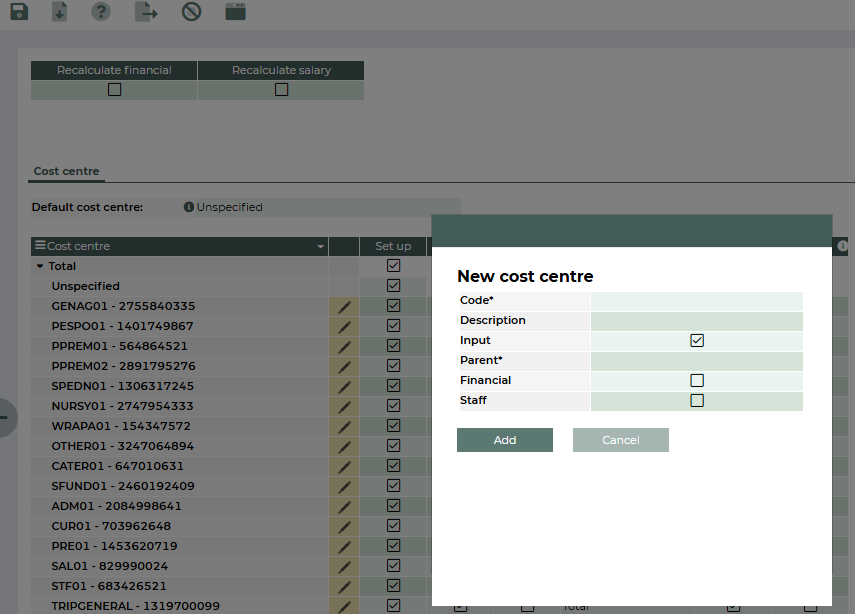Edit GENAG01 cost centre with pencil icon
This screenshot has height=614, width=855.
tap(344, 306)
